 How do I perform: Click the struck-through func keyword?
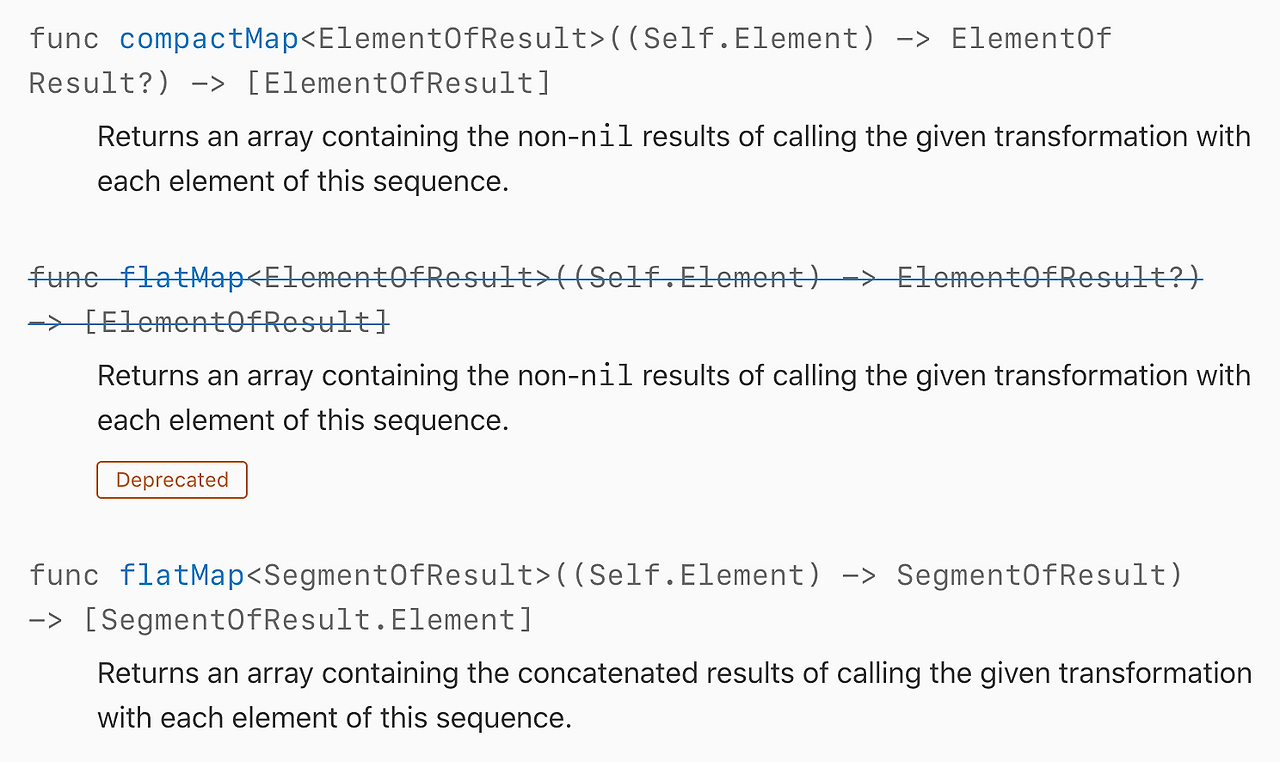tap(64, 278)
